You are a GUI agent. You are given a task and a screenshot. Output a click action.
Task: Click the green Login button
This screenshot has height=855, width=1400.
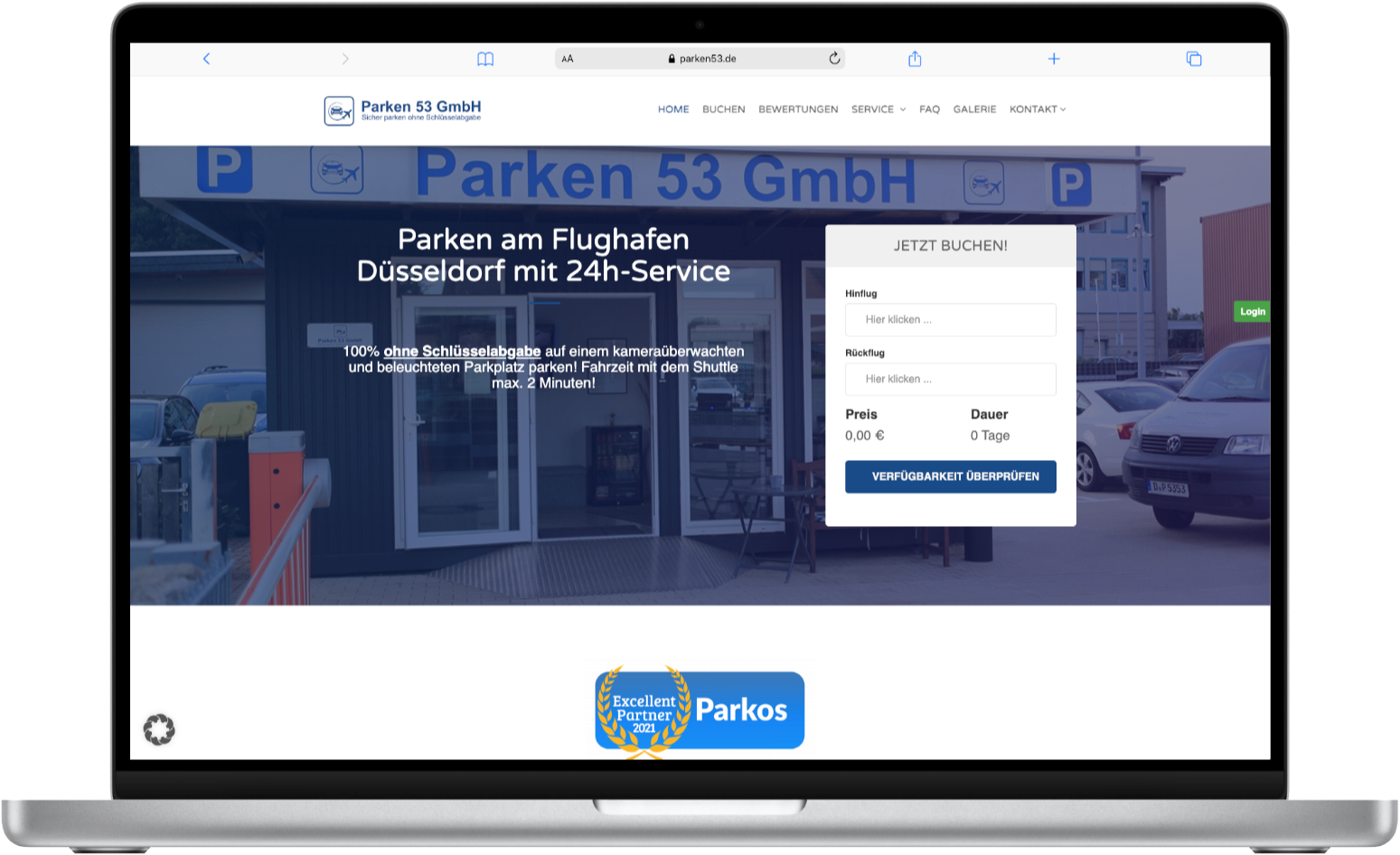(x=1252, y=312)
